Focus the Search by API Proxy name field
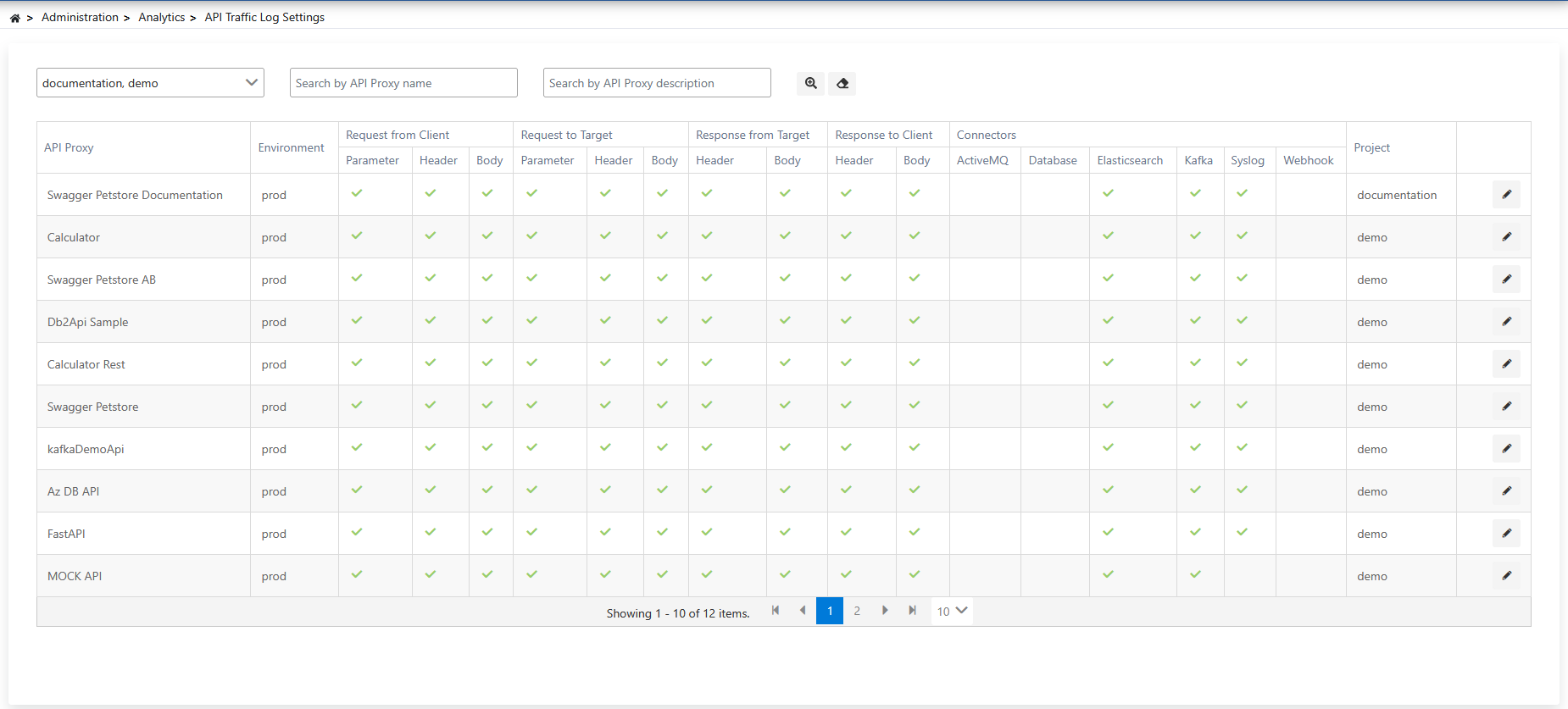Viewport: 1568px width, 709px height. [x=403, y=83]
